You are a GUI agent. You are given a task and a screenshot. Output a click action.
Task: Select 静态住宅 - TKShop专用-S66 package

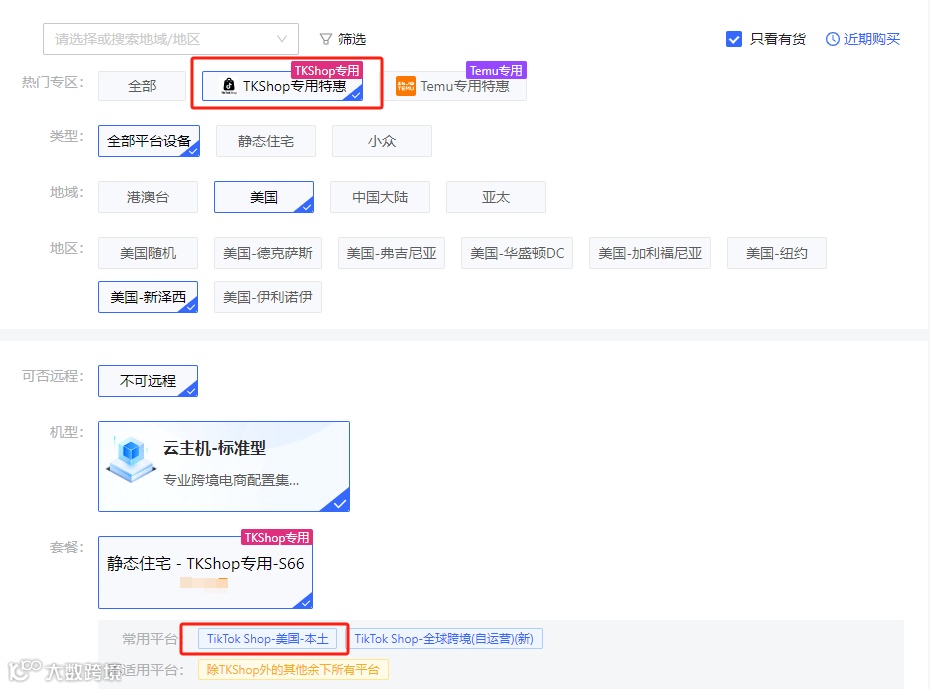coord(205,572)
